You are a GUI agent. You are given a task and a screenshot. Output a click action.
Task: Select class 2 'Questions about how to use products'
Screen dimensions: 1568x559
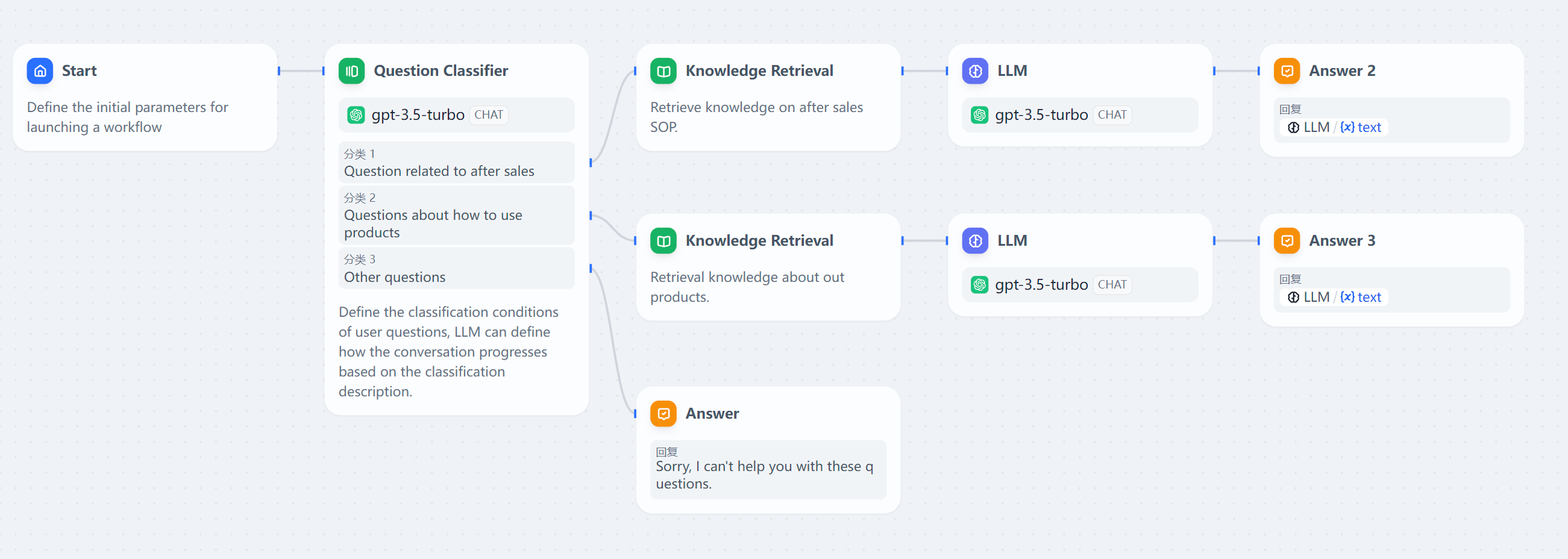click(x=456, y=215)
